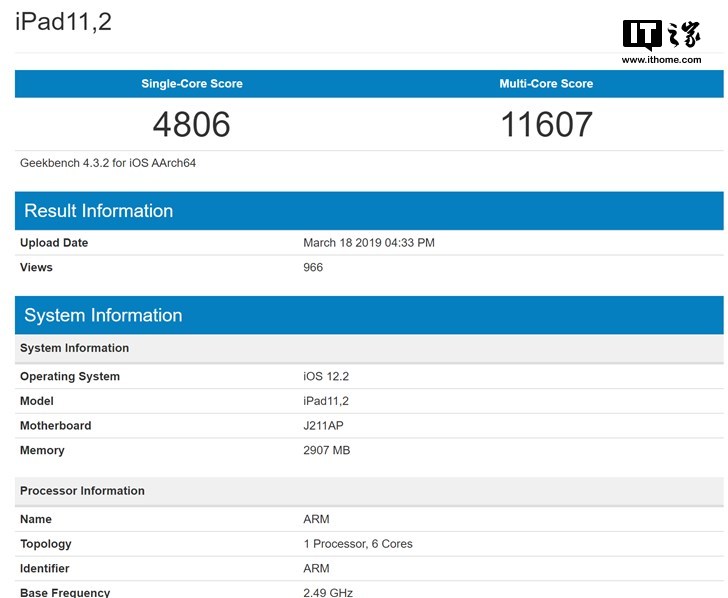
Task: Click the Result Information section header
Action: [369, 211]
